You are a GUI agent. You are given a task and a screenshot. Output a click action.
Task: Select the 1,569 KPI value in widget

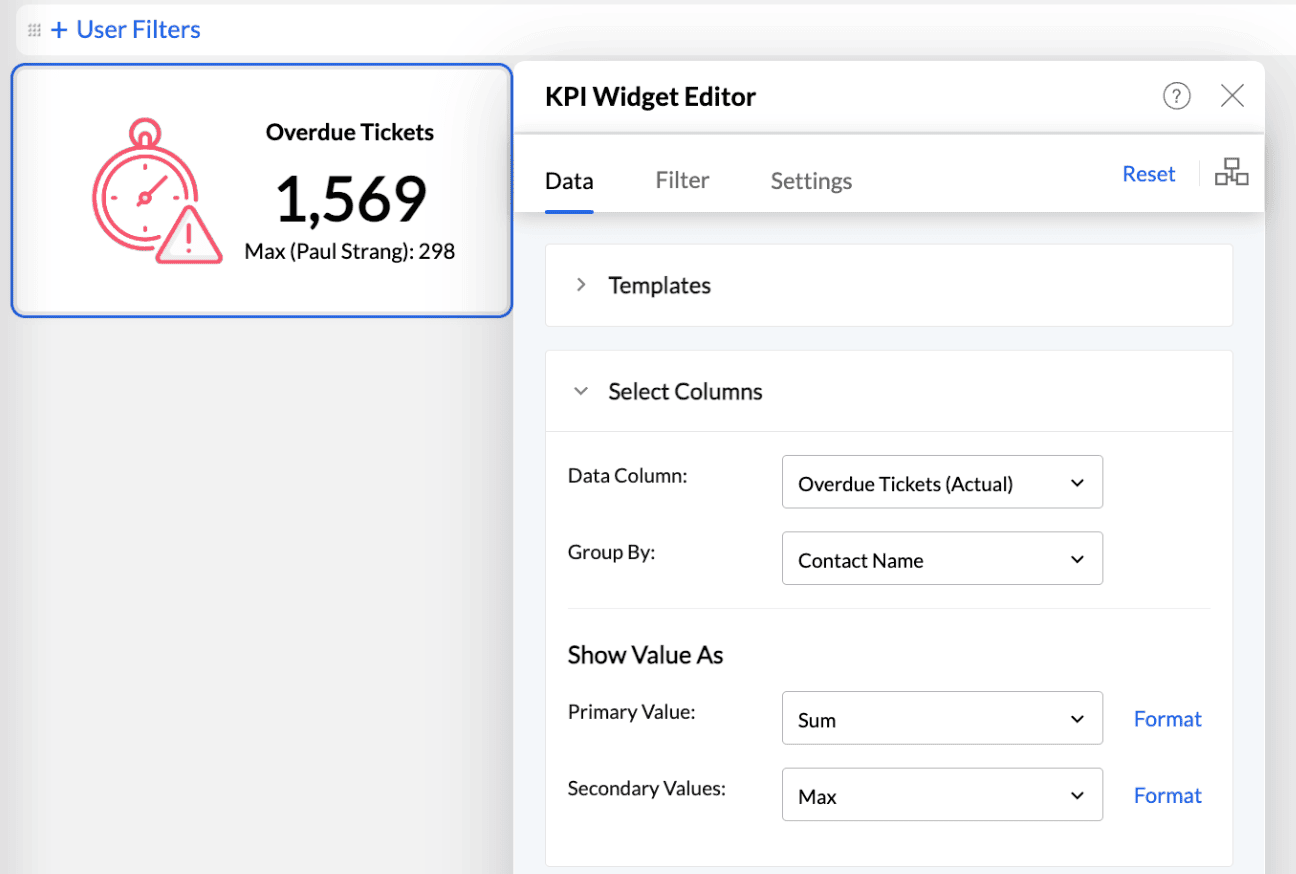(x=351, y=198)
